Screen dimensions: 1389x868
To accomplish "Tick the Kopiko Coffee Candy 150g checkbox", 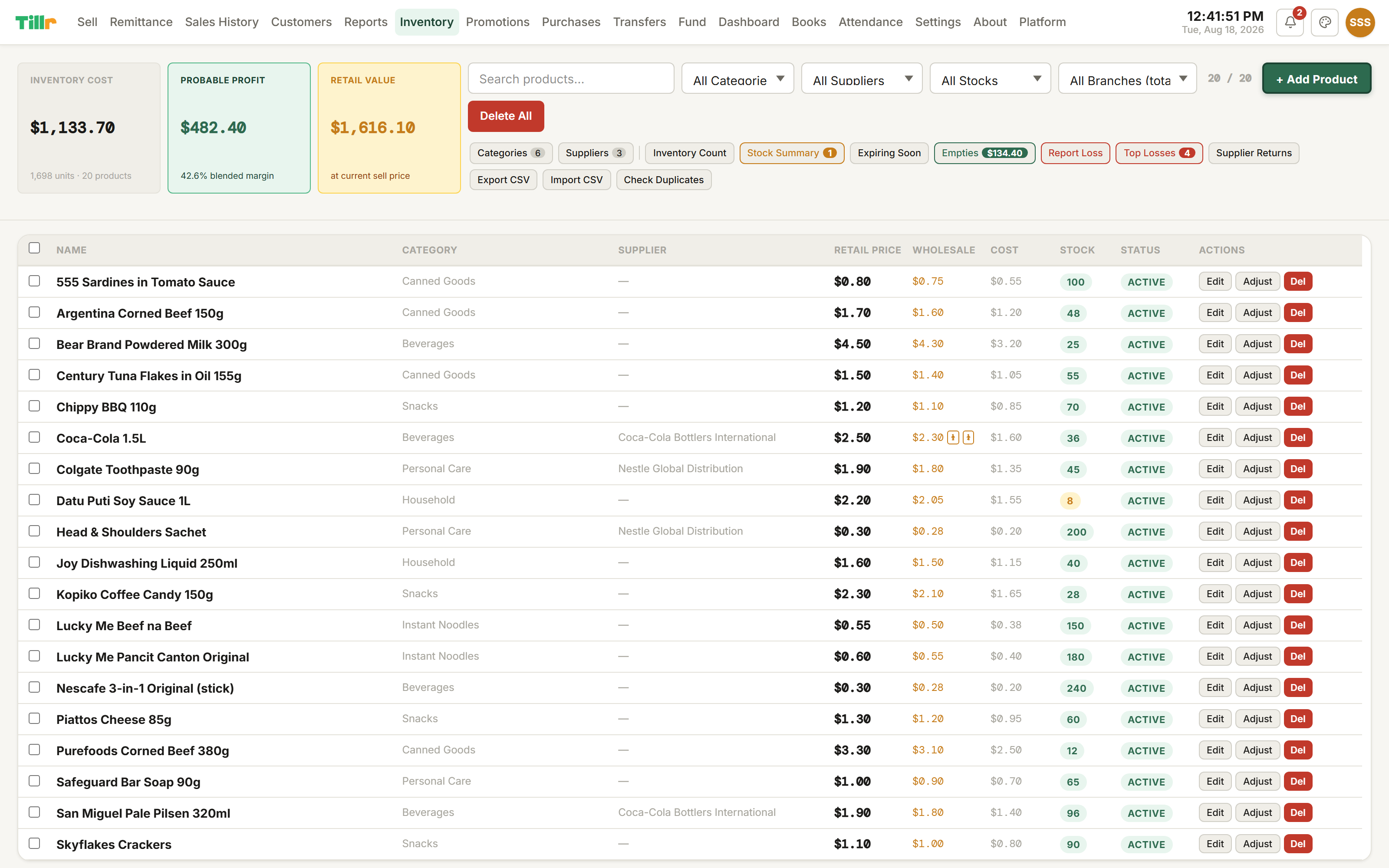I will click(34, 594).
